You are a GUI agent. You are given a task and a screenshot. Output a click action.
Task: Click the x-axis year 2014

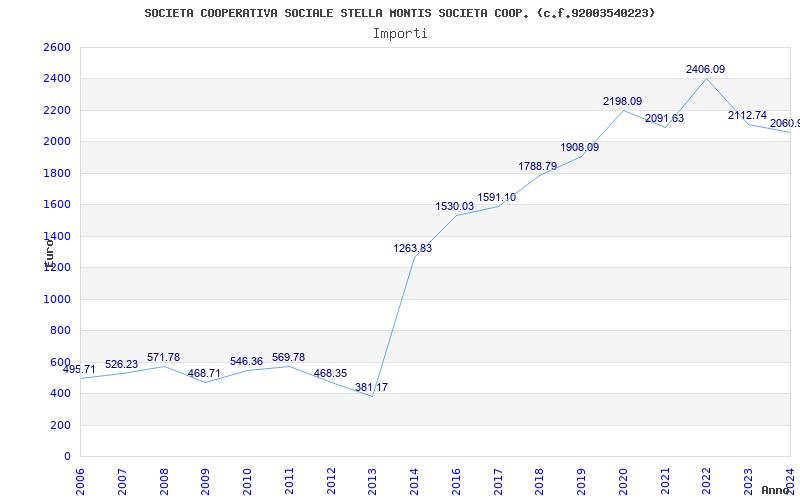coord(414,482)
